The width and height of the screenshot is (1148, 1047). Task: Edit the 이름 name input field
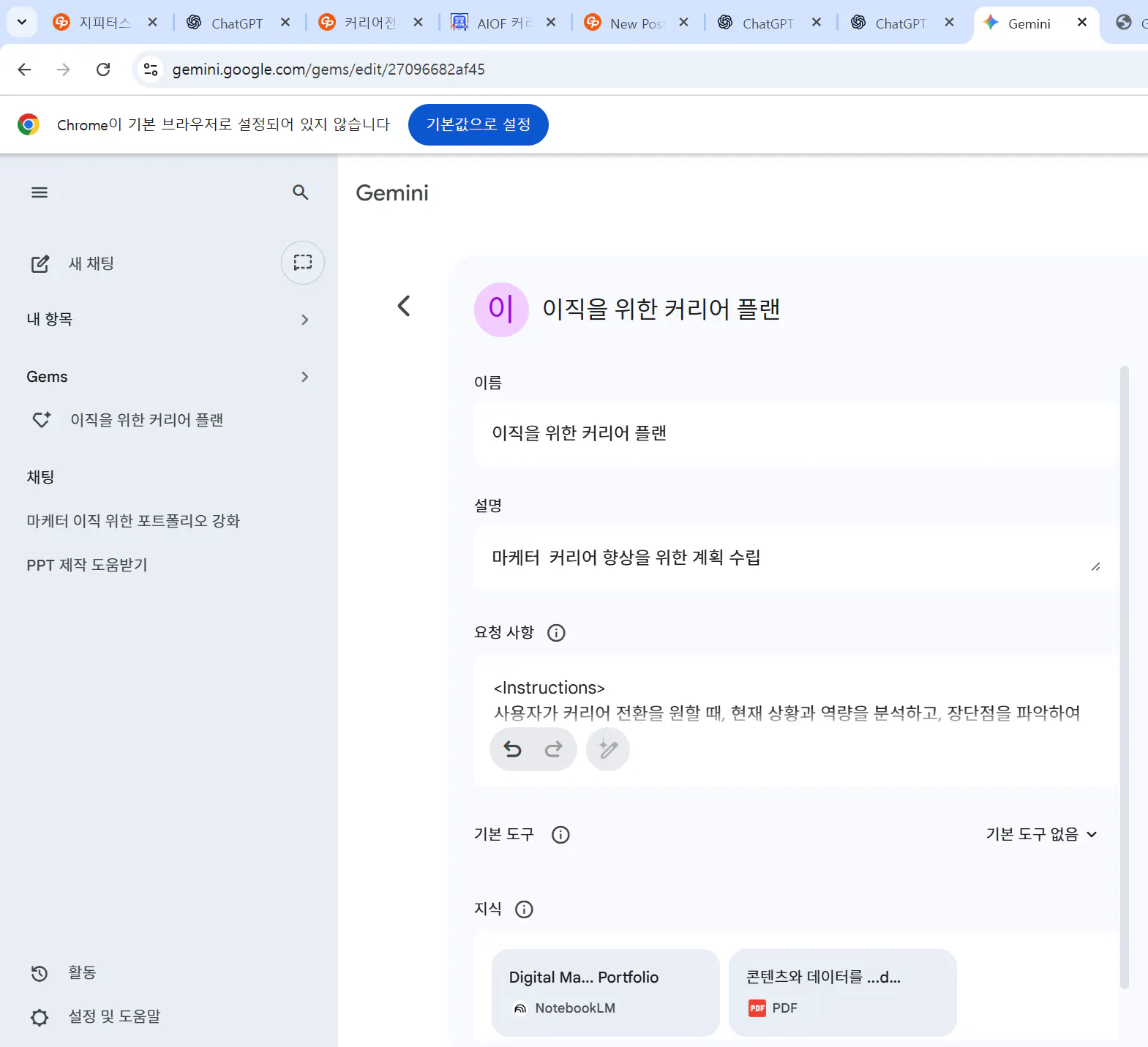point(795,433)
